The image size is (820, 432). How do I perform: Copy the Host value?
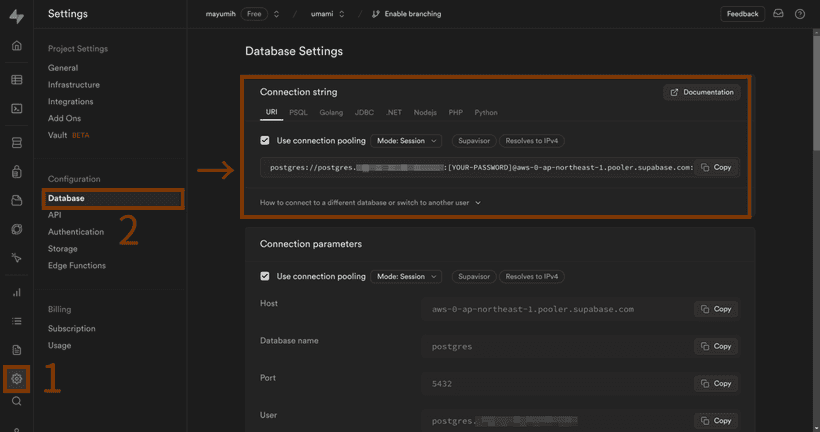click(716, 309)
